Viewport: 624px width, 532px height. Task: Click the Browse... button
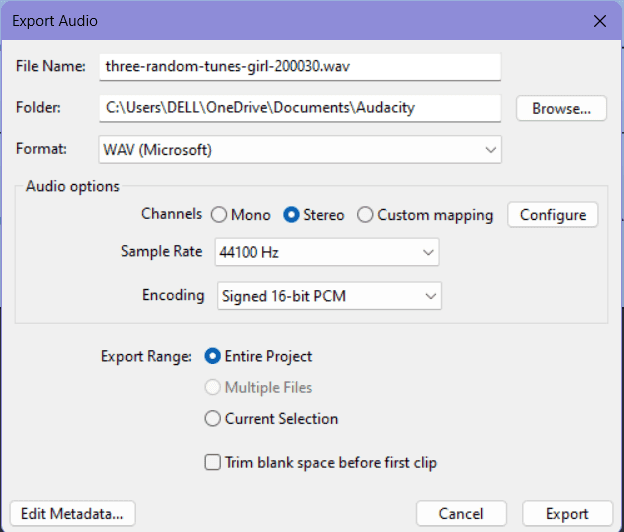click(x=561, y=108)
